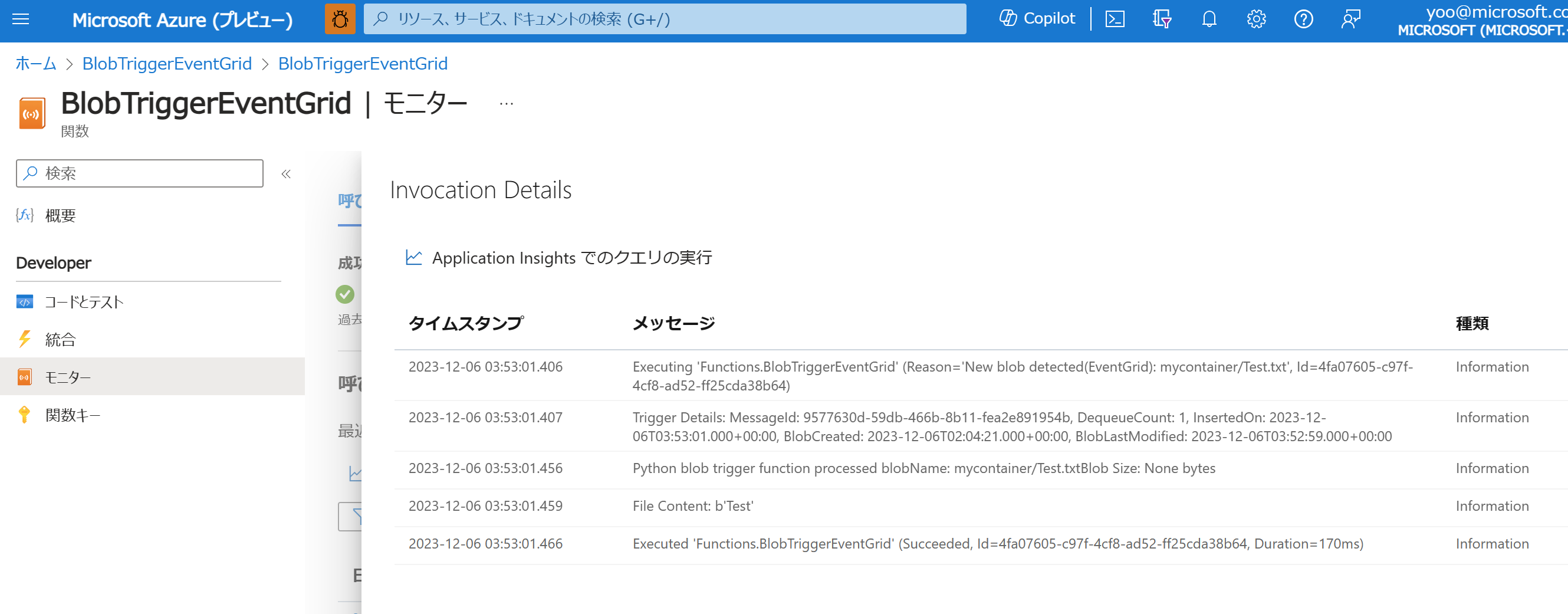The width and height of the screenshot is (1568, 614).
Task: Click the resource search bar
Action: pyautogui.click(x=663, y=19)
